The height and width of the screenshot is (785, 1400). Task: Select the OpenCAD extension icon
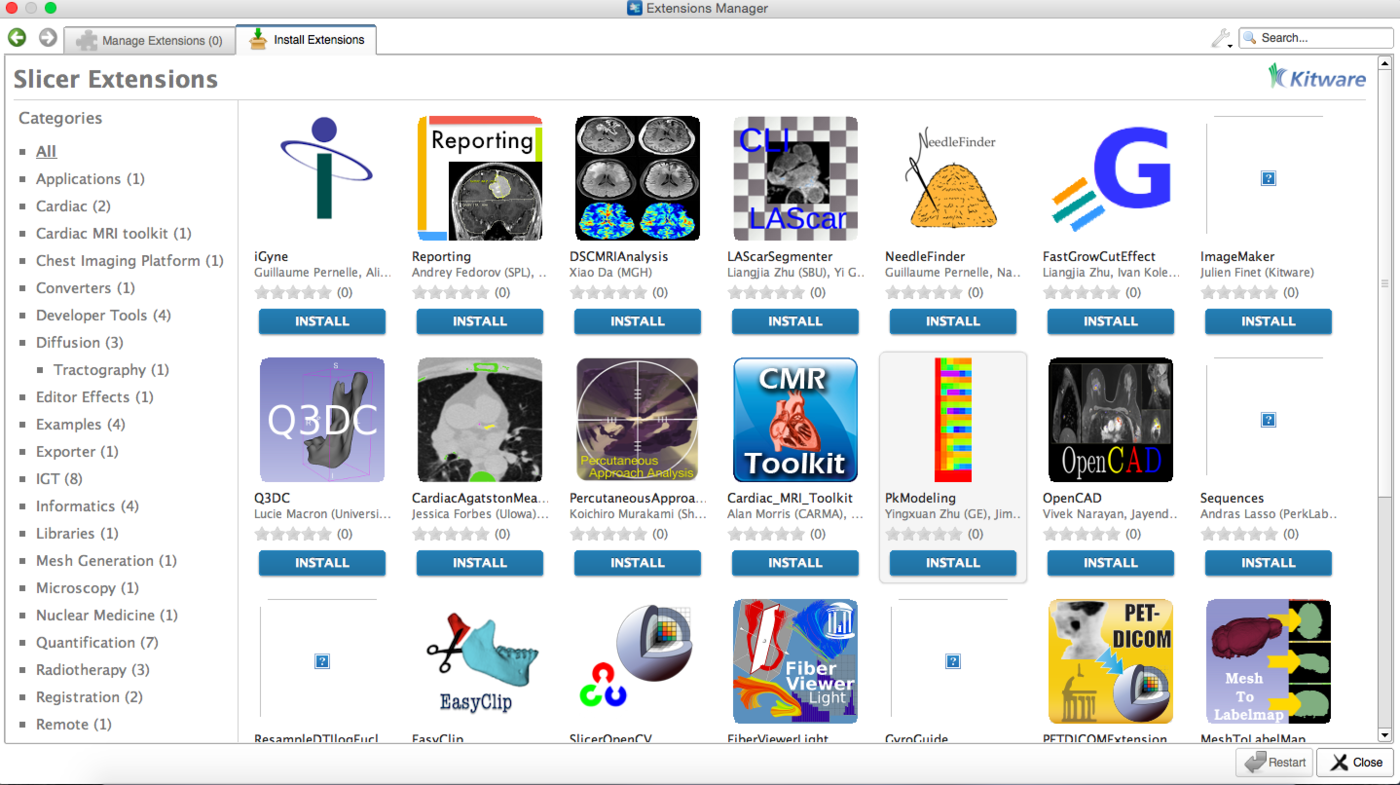1110,420
